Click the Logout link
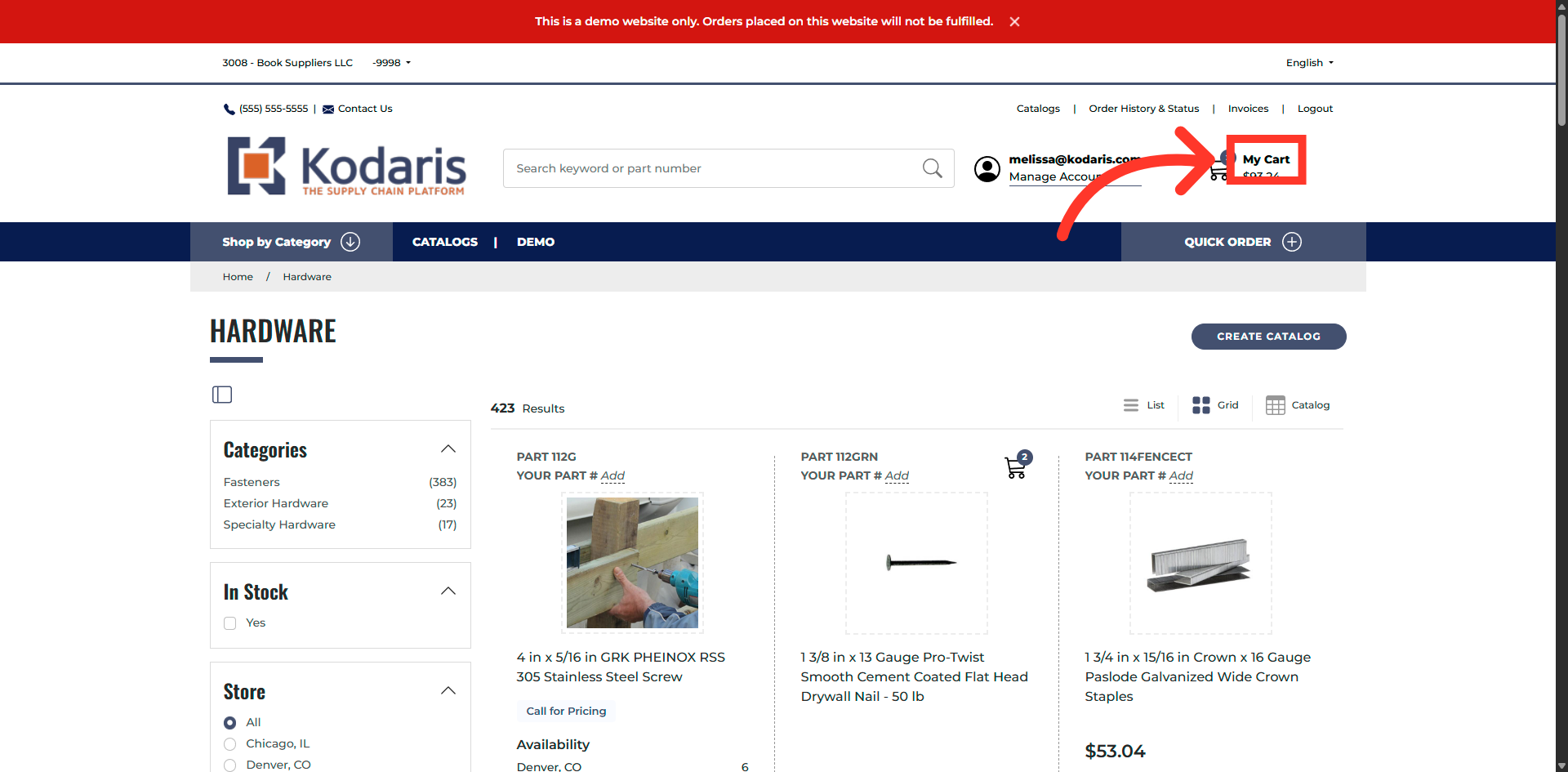This screenshot has width=1568, height=772. coord(1315,109)
